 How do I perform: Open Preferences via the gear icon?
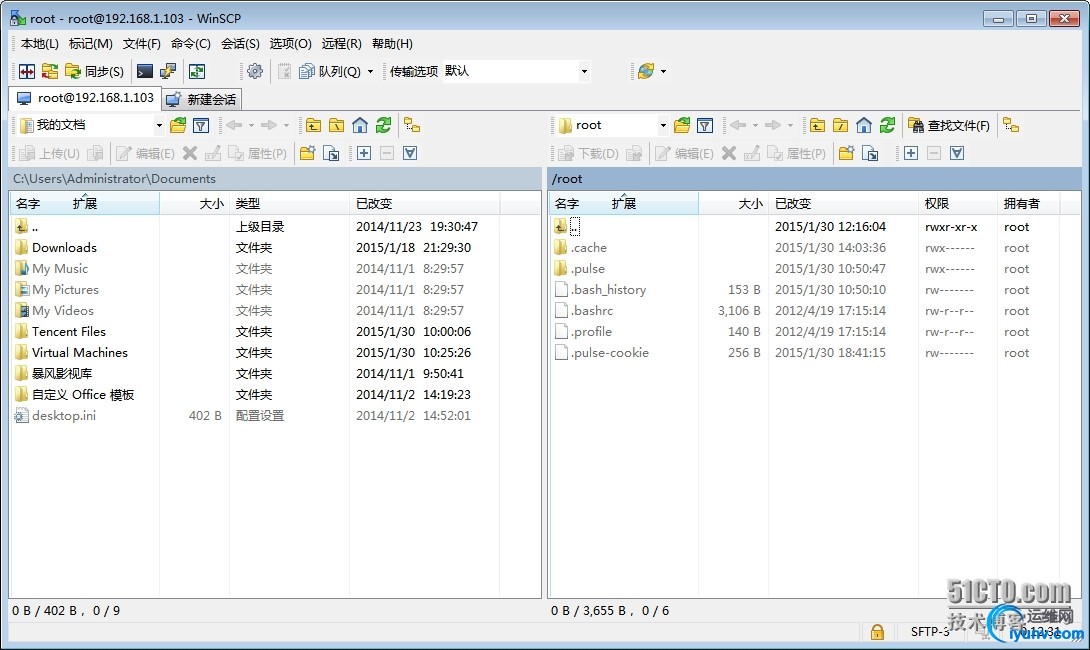coord(255,71)
